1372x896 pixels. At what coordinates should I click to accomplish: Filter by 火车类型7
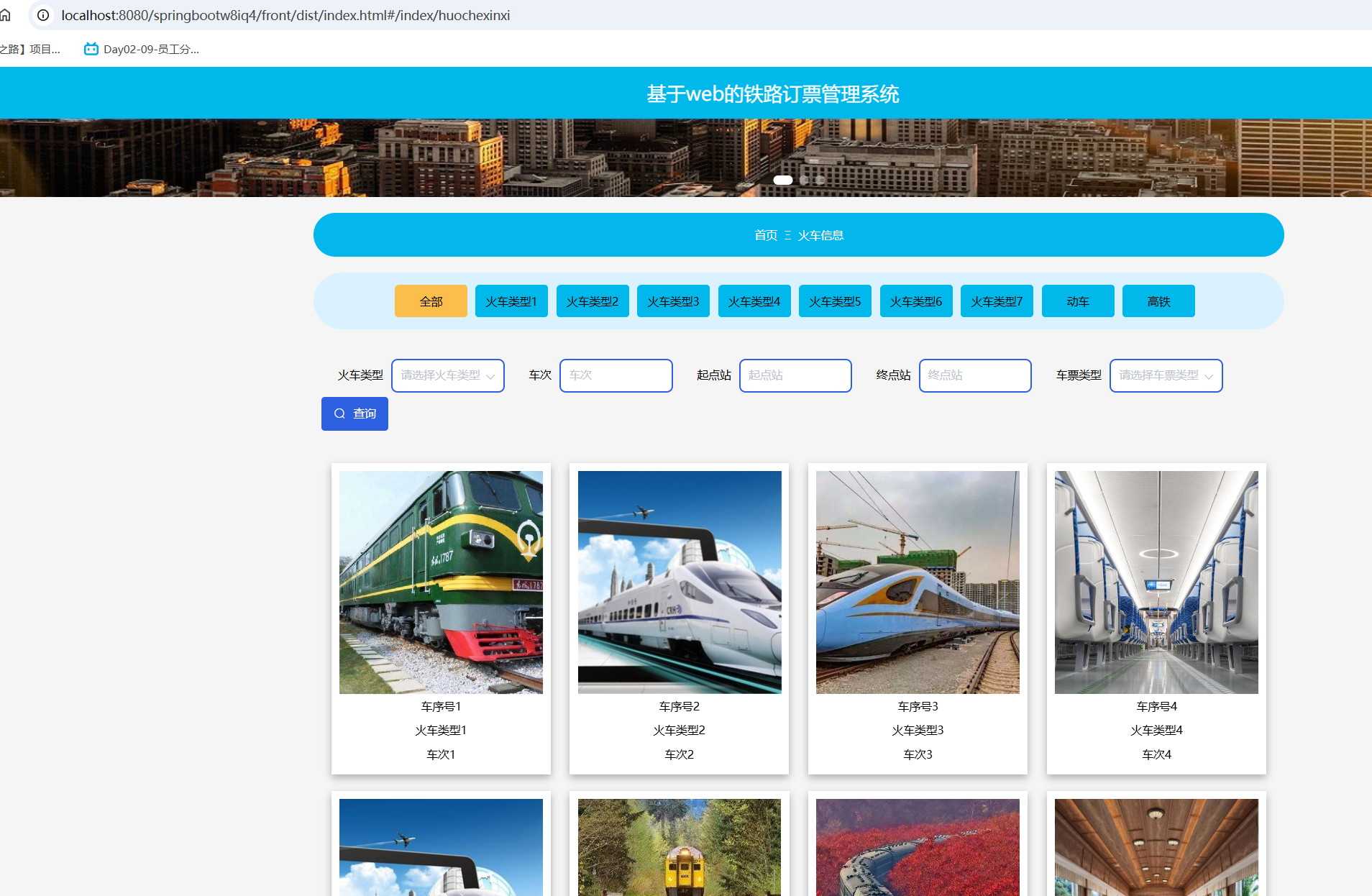coord(997,301)
